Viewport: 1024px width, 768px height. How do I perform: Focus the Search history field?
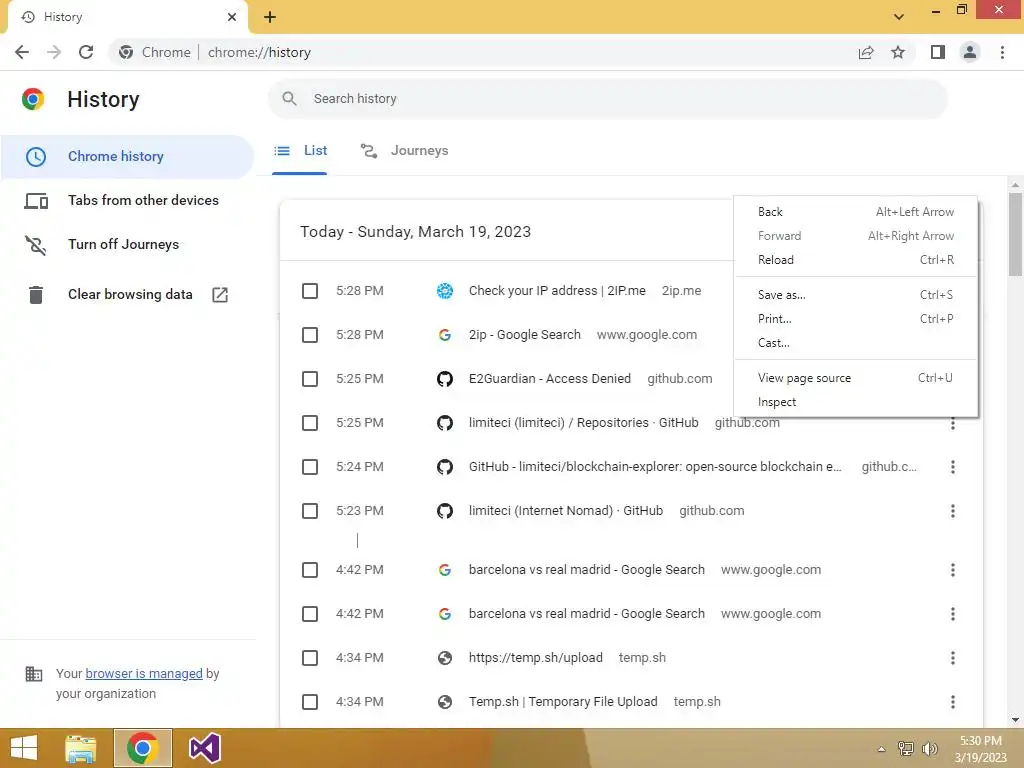pyautogui.click(x=607, y=99)
